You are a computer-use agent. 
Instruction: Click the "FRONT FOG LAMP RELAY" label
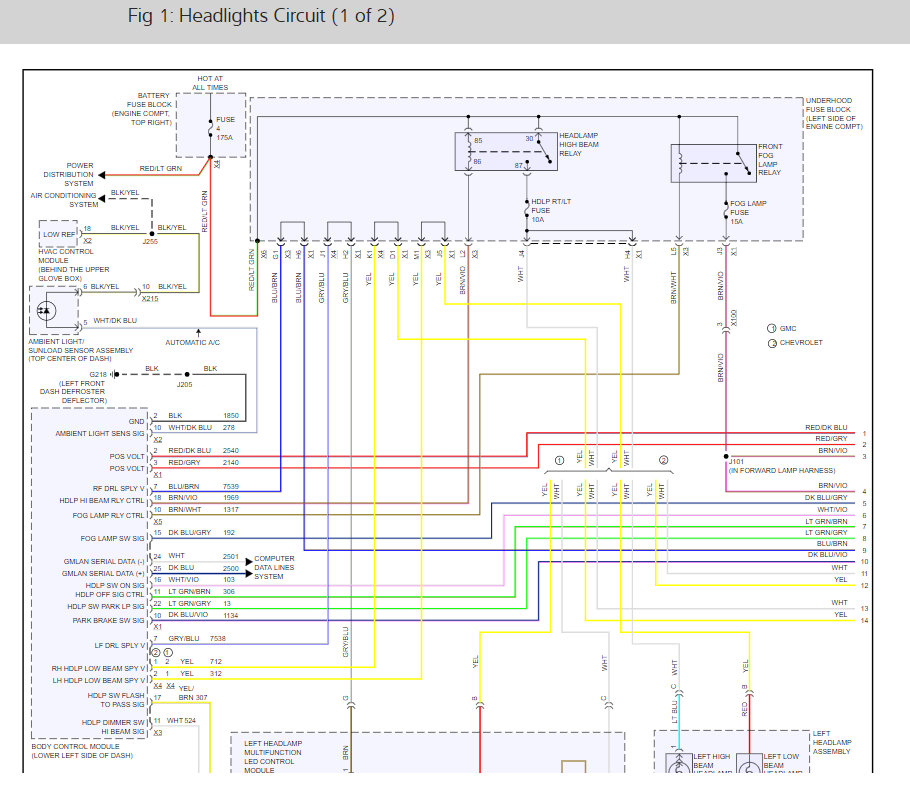[770, 160]
